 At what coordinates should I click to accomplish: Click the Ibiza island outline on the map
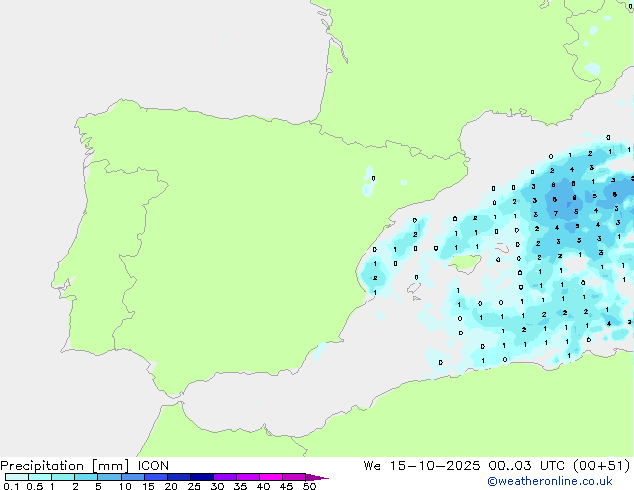coord(414,288)
